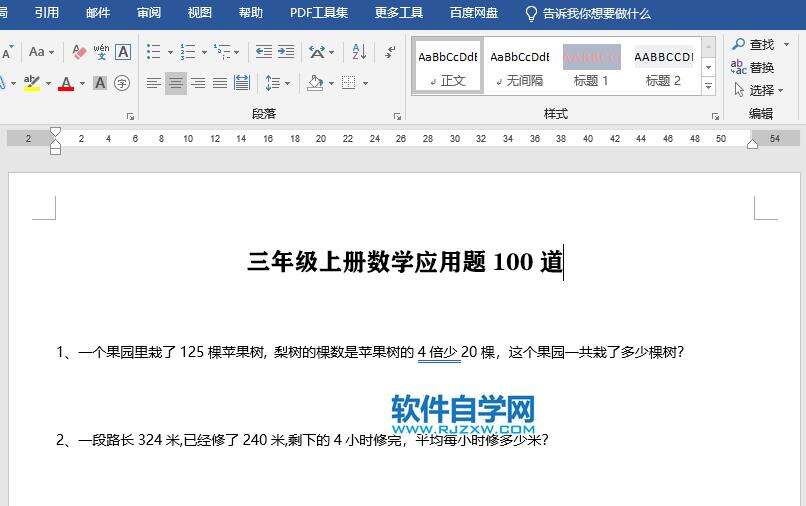Click the right indent marker on the ruler
This screenshot has height=506, width=806.
(x=752, y=144)
